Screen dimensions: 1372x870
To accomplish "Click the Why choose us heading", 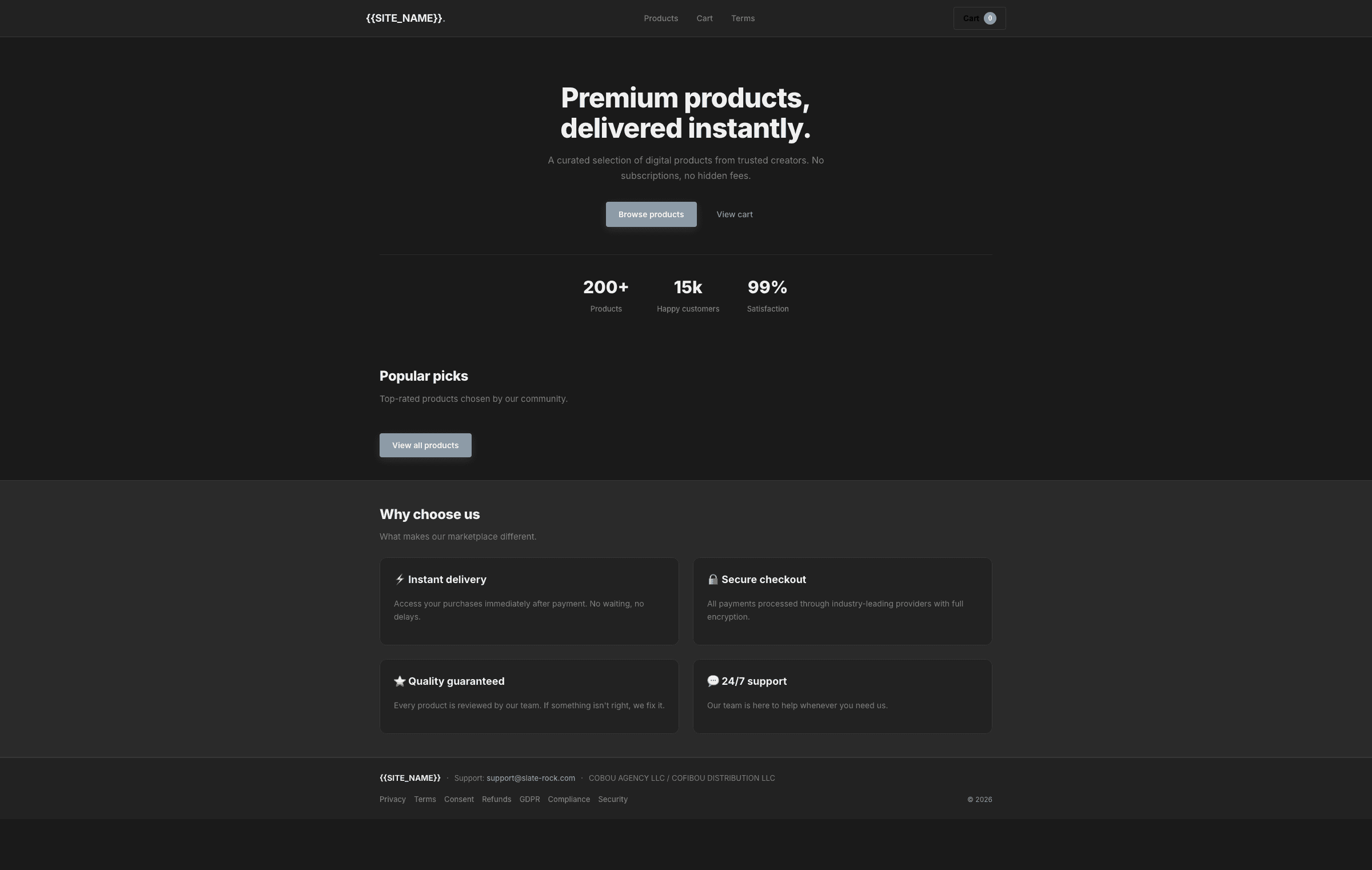I will click(429, 514).
